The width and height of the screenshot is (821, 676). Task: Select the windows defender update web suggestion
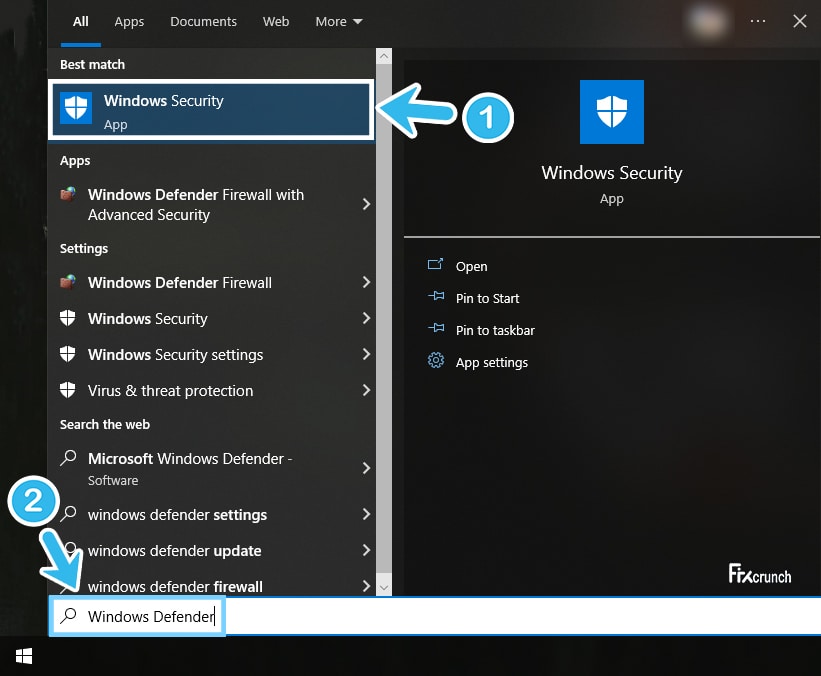click(x=211, y=551)
